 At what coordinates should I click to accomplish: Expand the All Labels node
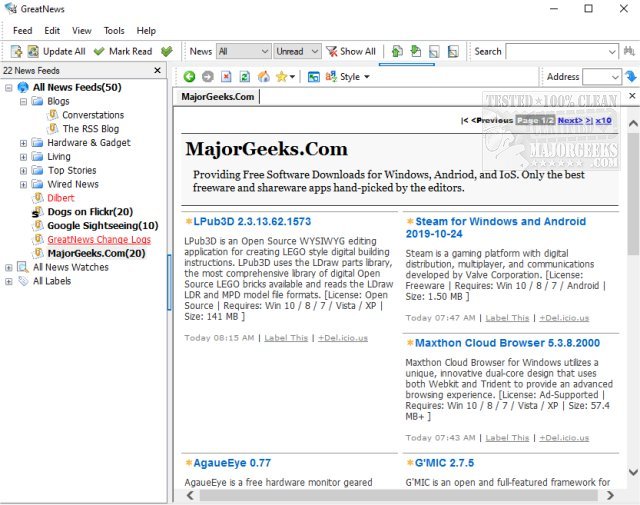click(9, 281)
